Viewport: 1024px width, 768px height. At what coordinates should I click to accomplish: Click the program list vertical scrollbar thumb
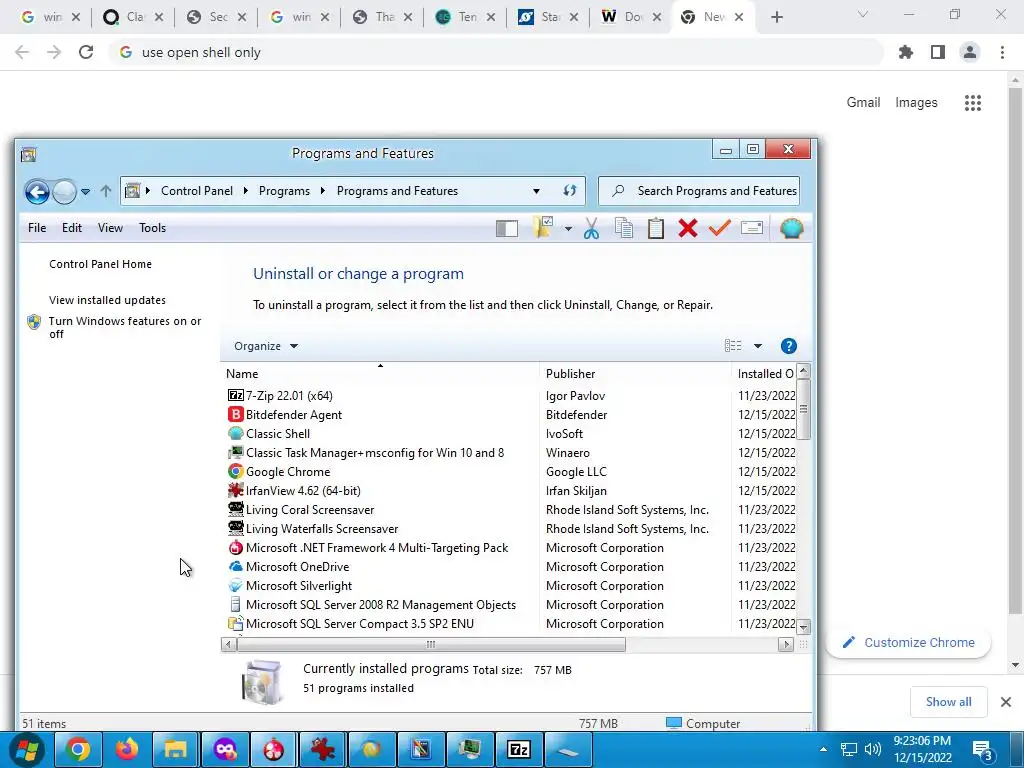[803, 409]
